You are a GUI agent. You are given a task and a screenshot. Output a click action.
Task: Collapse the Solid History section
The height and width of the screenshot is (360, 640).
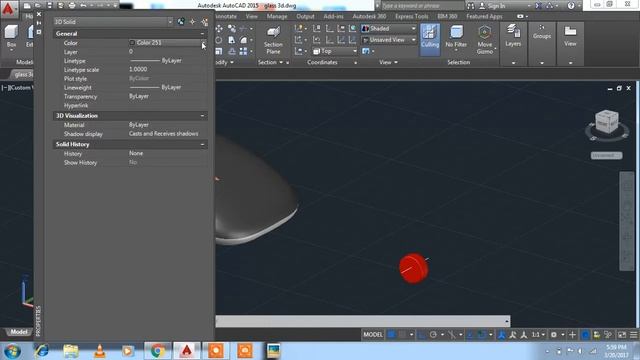pos(202,144)
